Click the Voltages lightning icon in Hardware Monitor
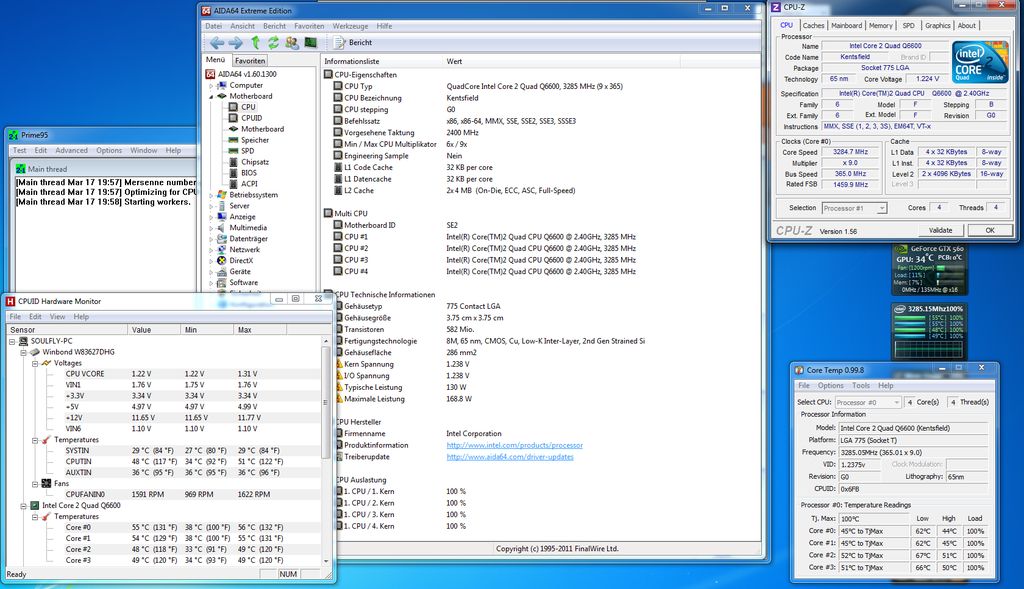The image size is (1024, 589). click(x=46, y=363)
